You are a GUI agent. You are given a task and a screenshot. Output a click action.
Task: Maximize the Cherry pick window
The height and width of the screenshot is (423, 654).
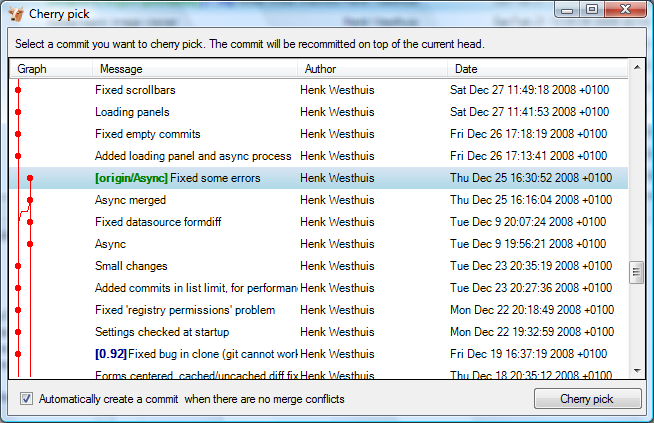(x=592, y=9)
